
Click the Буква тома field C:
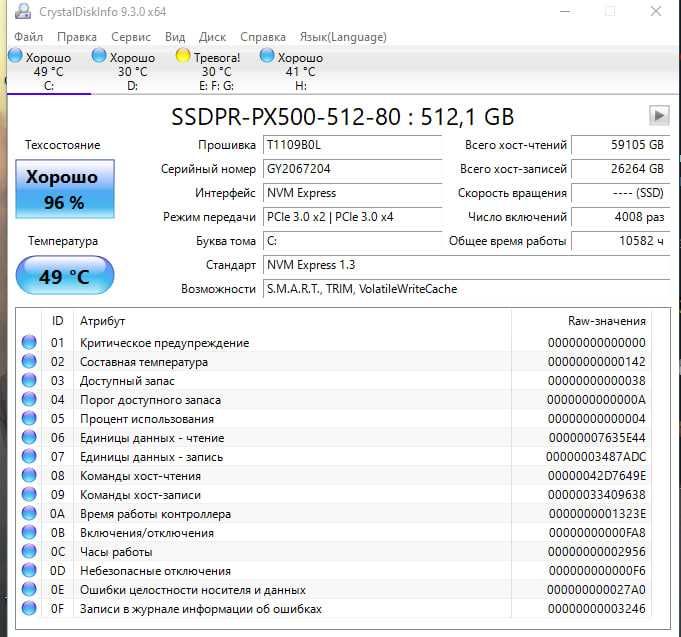tap(352, 241)
